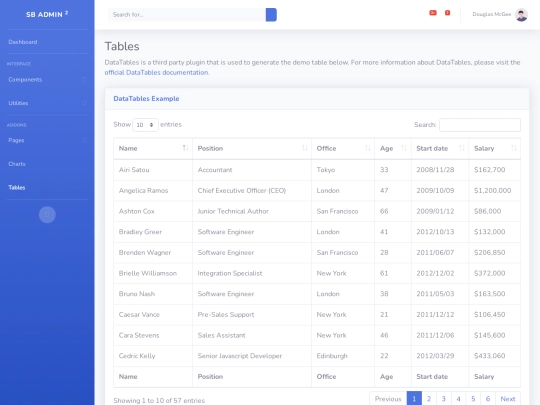Viewport: 540px width, 405px height.
Task: Click the $433,060 salary cell
Action: (495, 356)
